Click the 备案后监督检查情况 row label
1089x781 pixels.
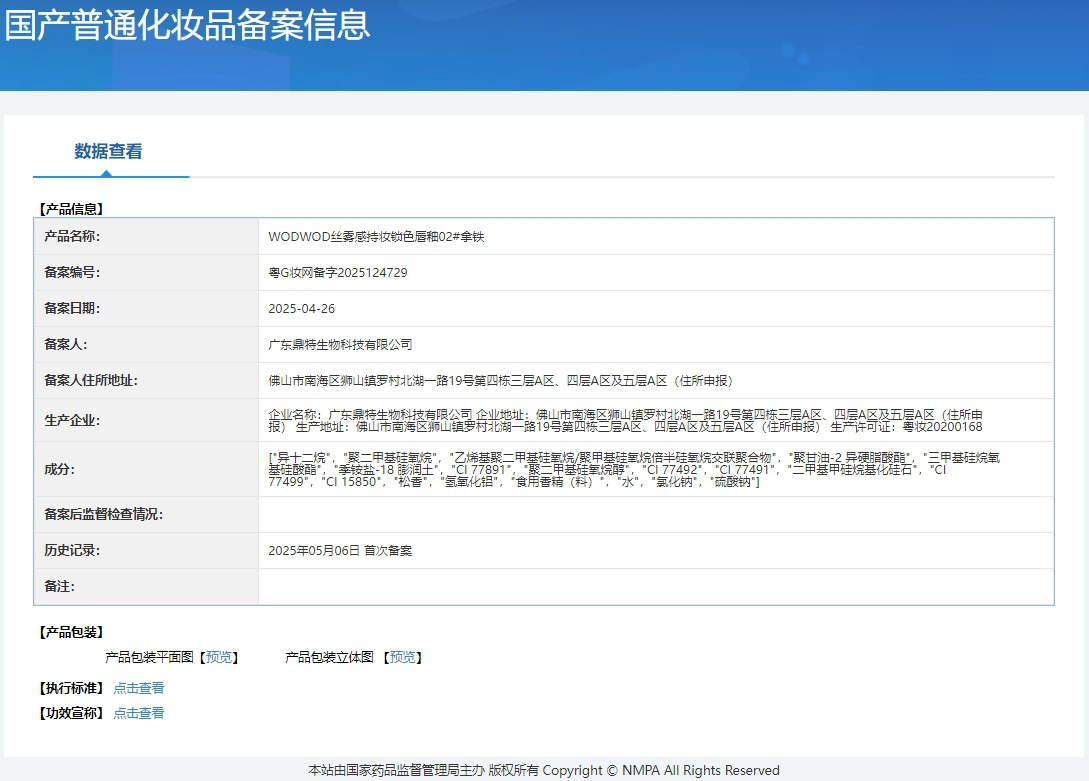tap(103, 515)
